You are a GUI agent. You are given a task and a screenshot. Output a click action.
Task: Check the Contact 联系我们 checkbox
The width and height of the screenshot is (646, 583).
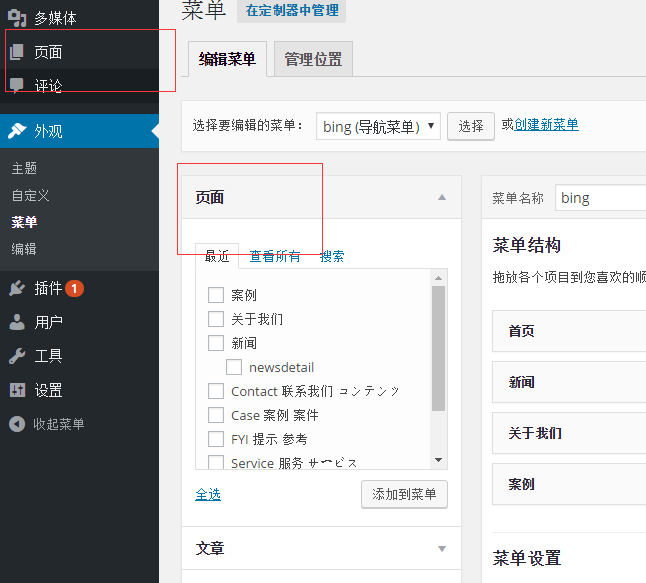216,391
